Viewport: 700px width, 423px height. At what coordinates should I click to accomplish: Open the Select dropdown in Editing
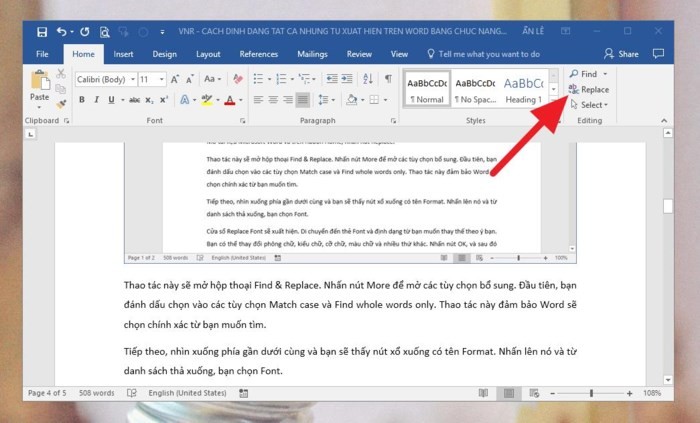pyautogui.click(x=589, y=105)
